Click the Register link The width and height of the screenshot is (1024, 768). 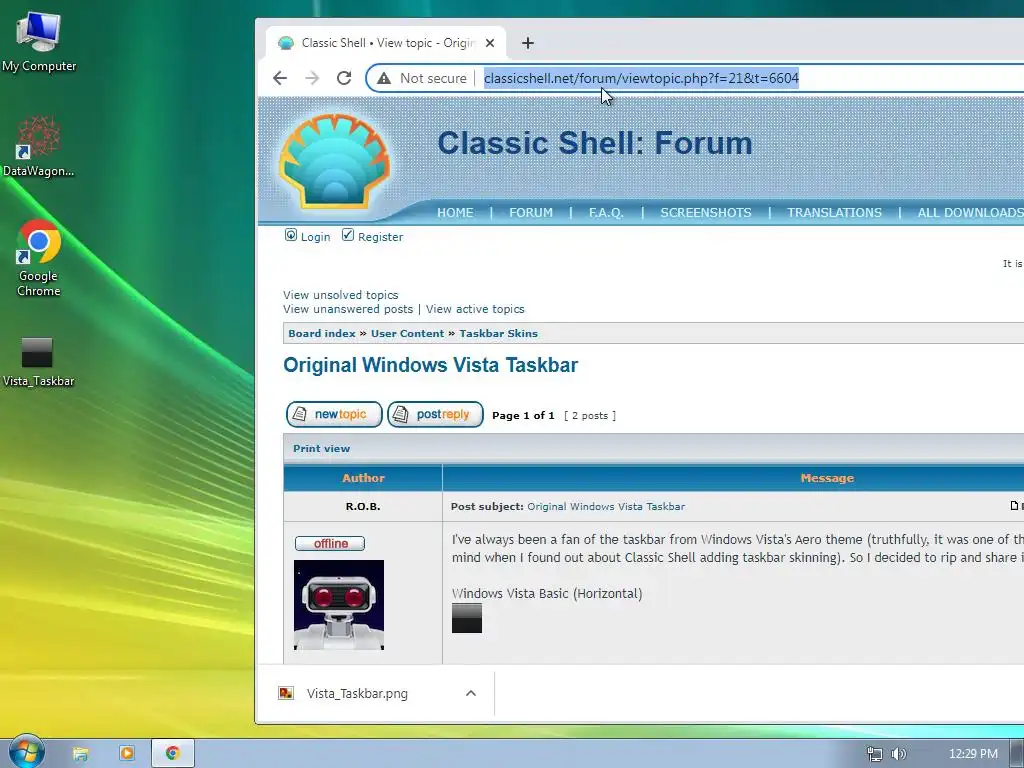pos(381,237)
